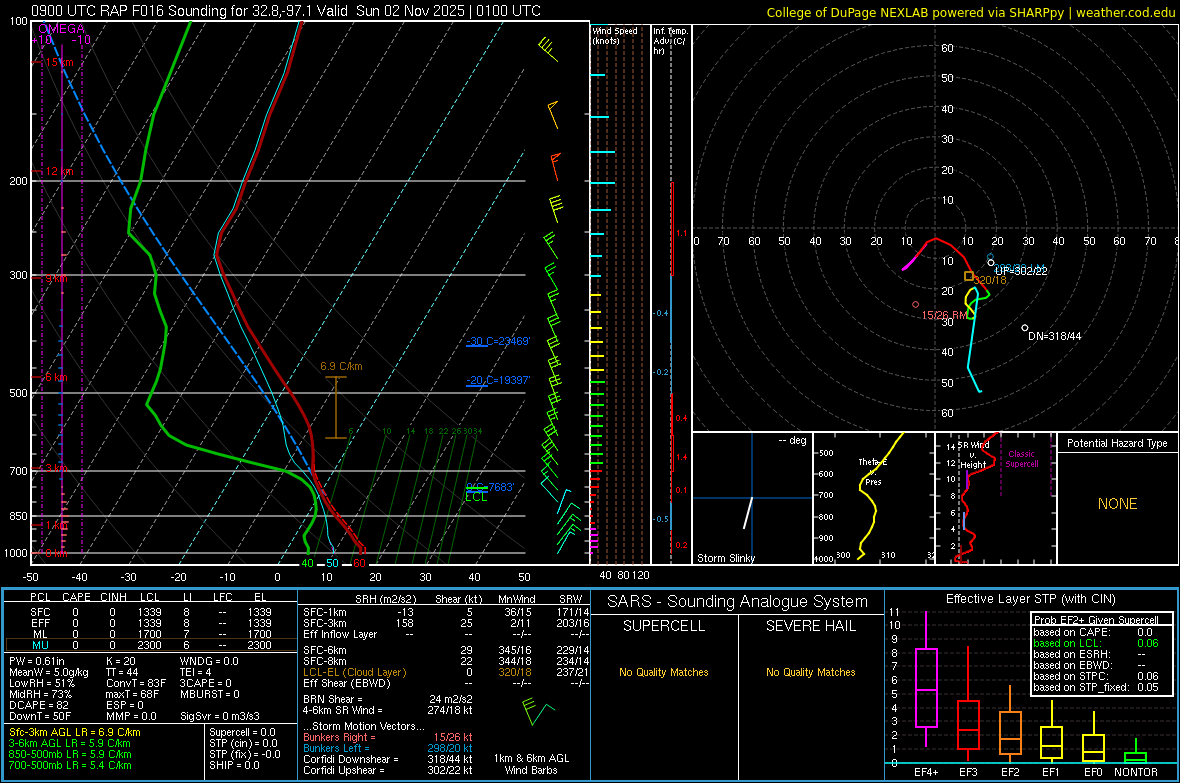This screenshot has width=1180, height=783.
Task: Click the 'Corfidi Upshear =' line
Action: click(388, 770)
